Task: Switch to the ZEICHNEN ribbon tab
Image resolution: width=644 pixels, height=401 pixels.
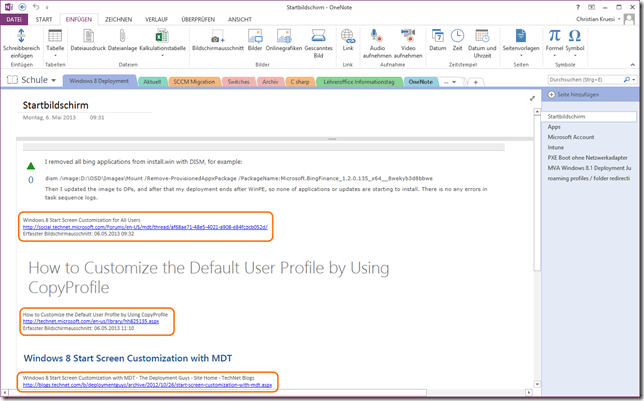Action: 118,19
